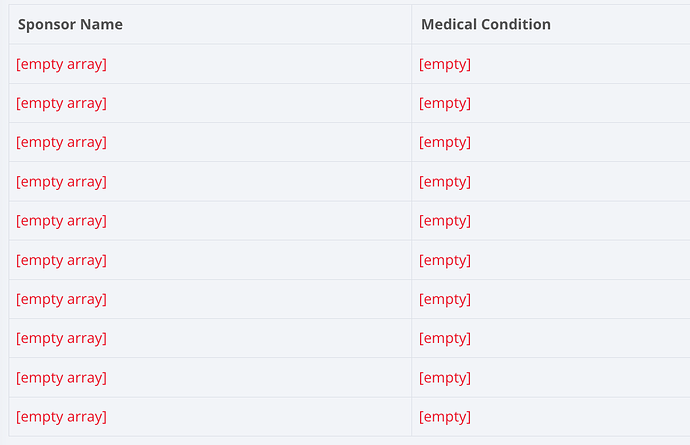Select last row's Sponsor Name cell

(62, 416)
